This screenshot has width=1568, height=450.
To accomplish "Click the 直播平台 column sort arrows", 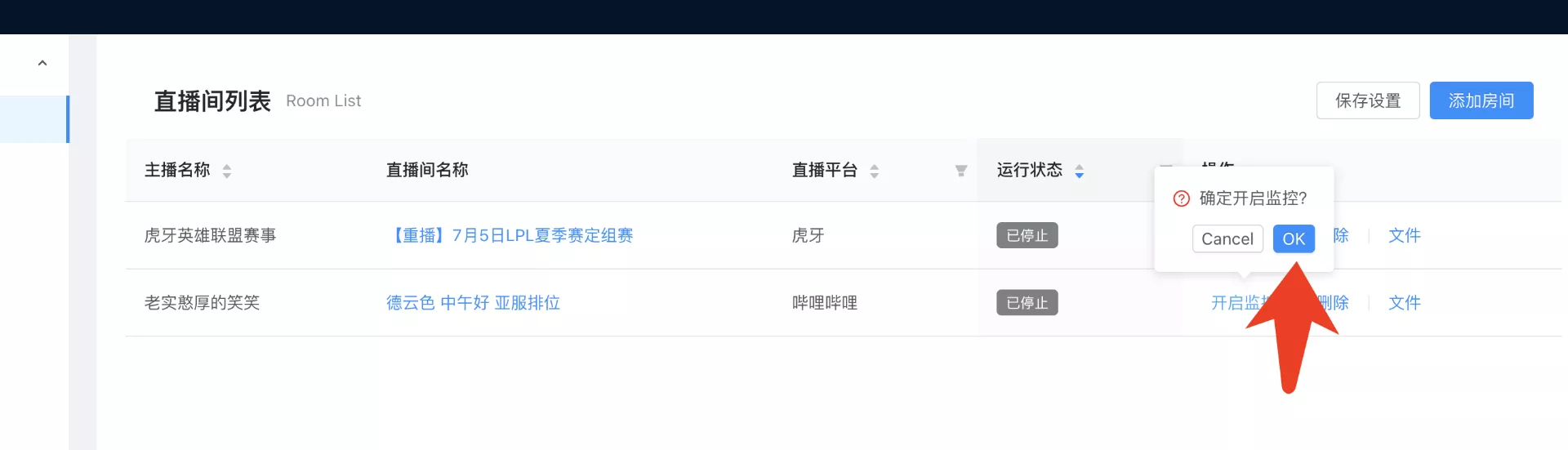I will tap(874, 171).
